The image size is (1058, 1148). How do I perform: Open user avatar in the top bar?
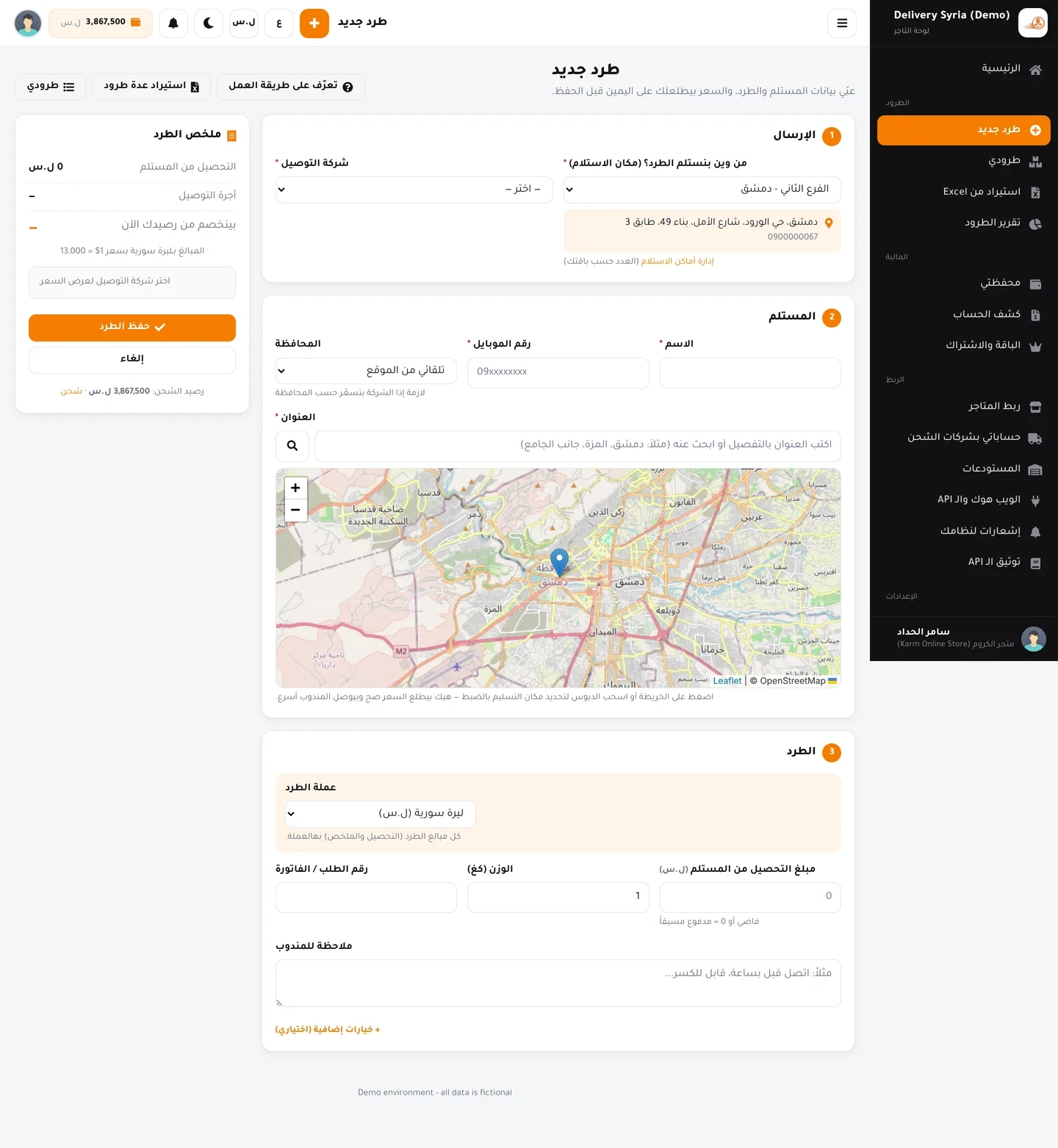pyautogui.click(x=28, y=24)
